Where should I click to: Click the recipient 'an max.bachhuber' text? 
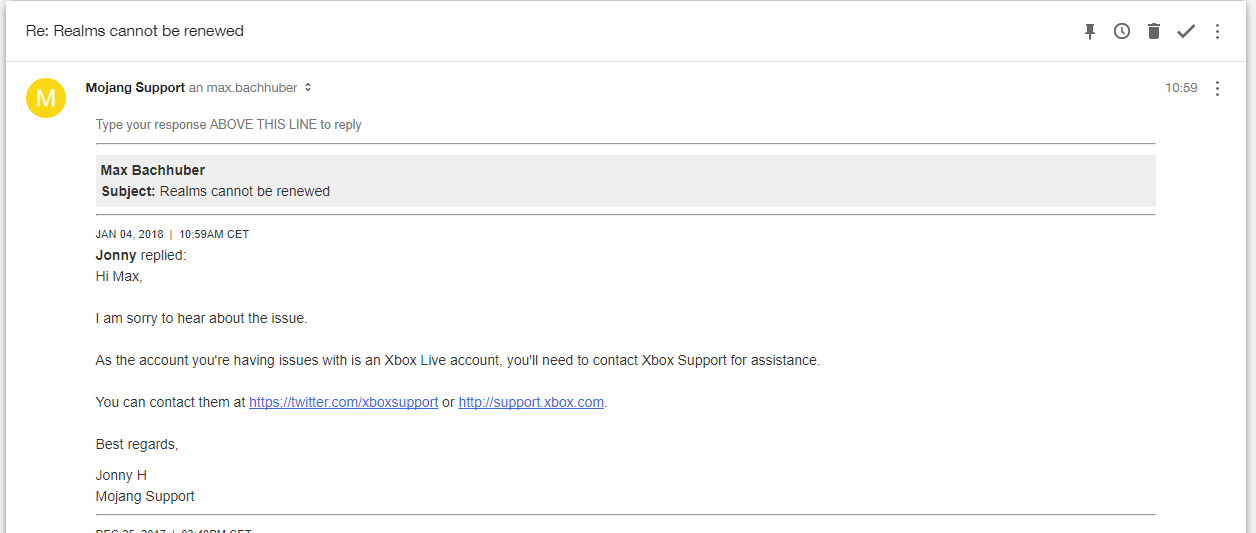click(243, 88)
